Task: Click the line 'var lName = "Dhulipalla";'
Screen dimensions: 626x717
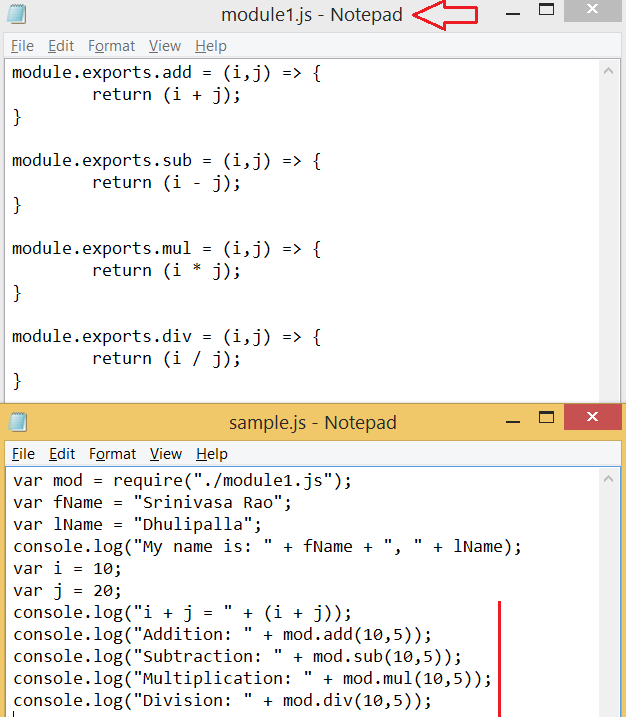Action: click(x=137, y=524)
